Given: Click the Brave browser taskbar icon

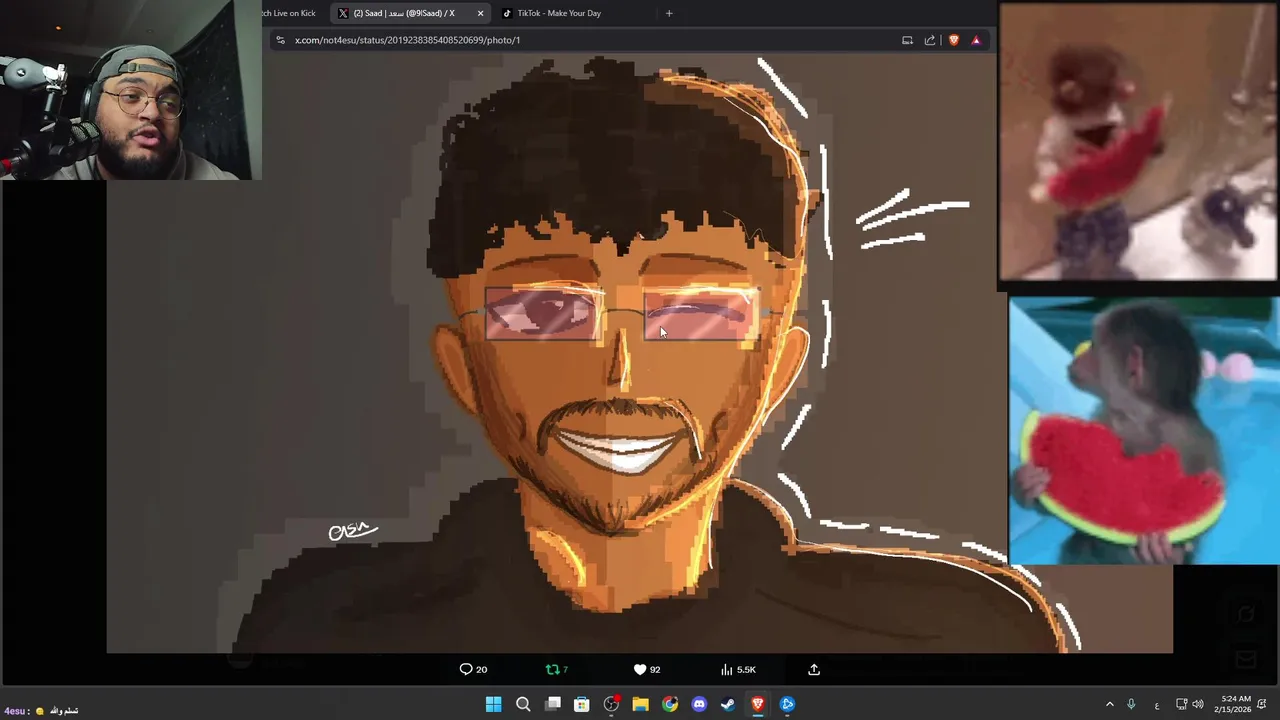Looking at the screenshot, I should (x=758, y=704).
